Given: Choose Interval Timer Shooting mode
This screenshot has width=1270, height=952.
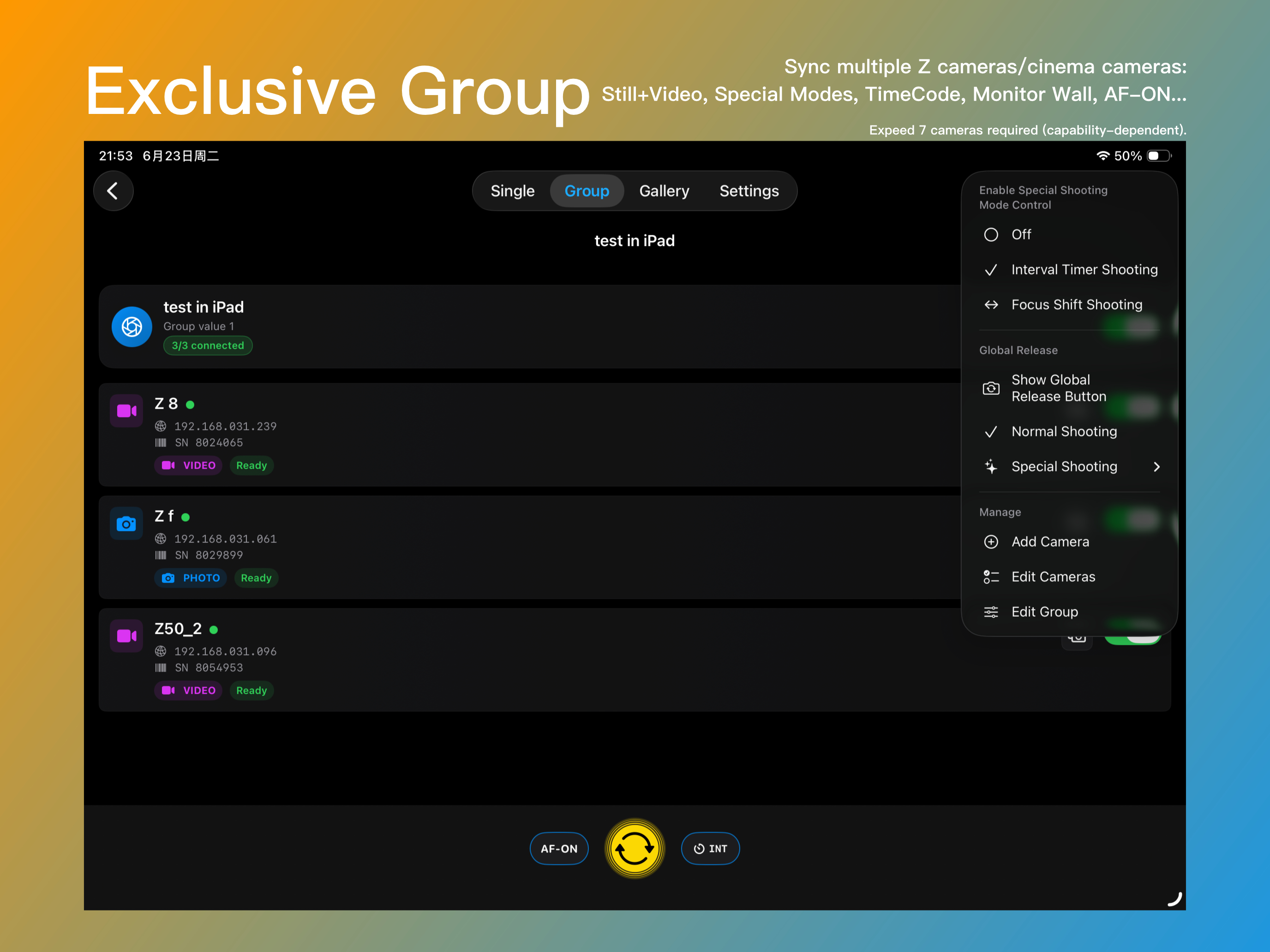Looking at the screenshot, I should click(x=1070, y=270).
